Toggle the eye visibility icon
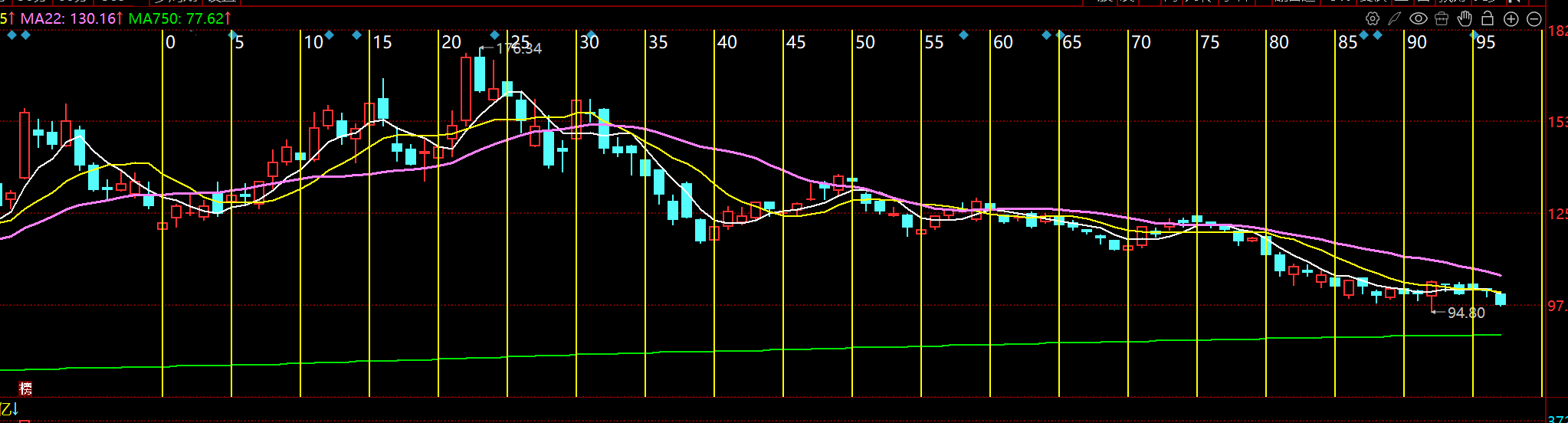1568x423 pixels. (x=1418, y=18)
